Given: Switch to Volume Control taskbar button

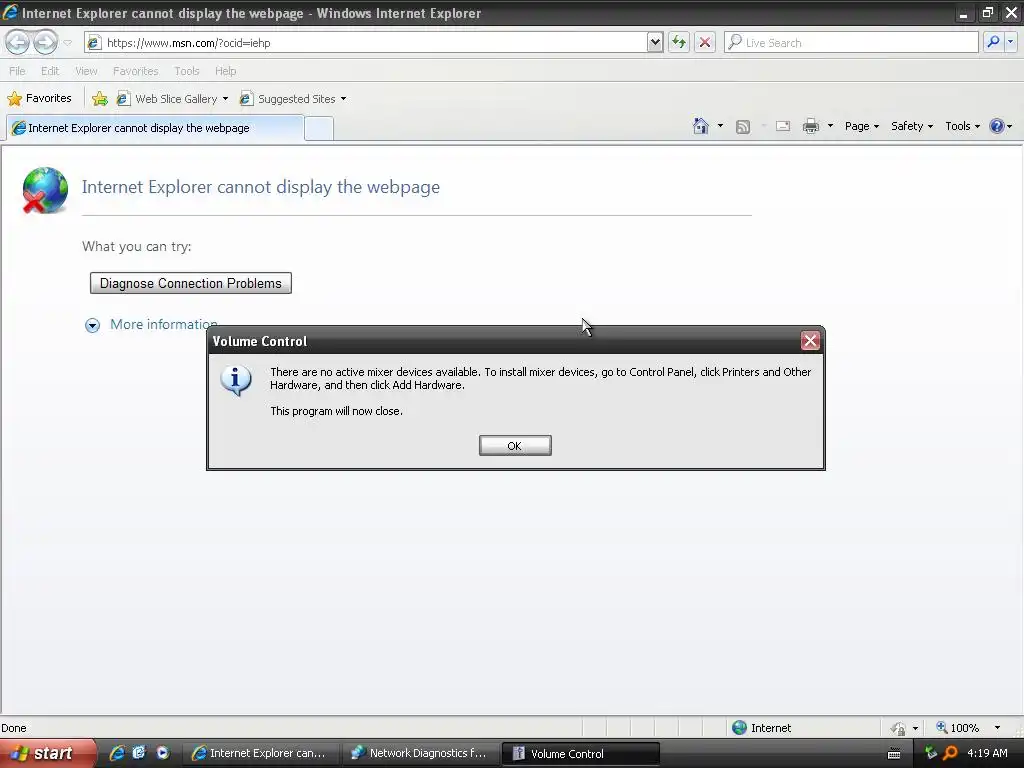Looking at the screenshot, I should 581,753.
